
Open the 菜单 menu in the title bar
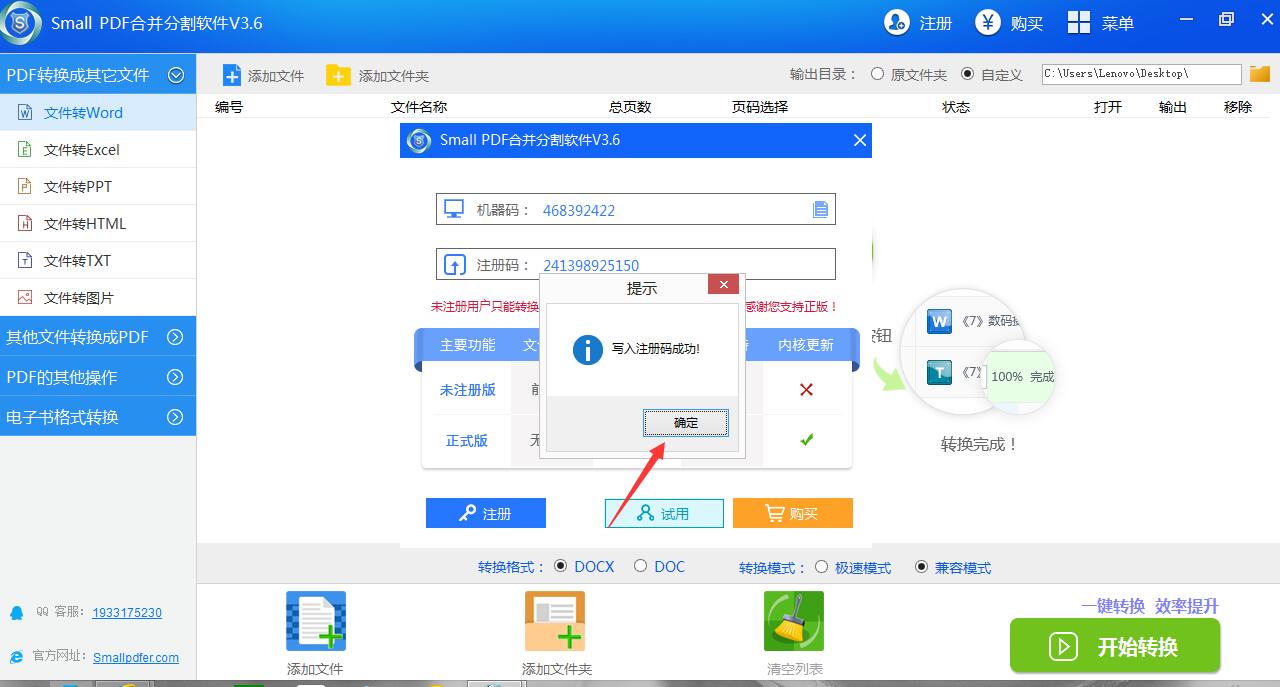tap(1100, 23)
